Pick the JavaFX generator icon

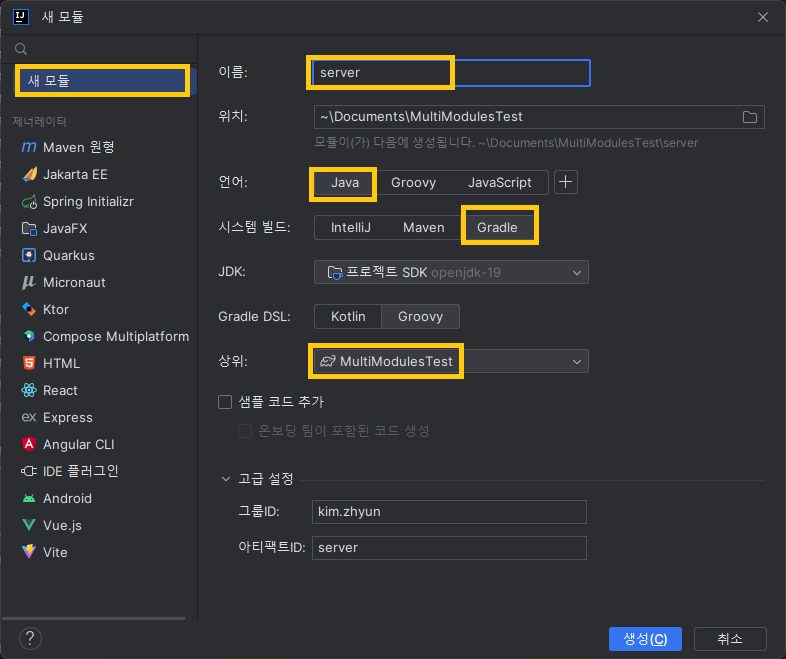click(29, 229)
